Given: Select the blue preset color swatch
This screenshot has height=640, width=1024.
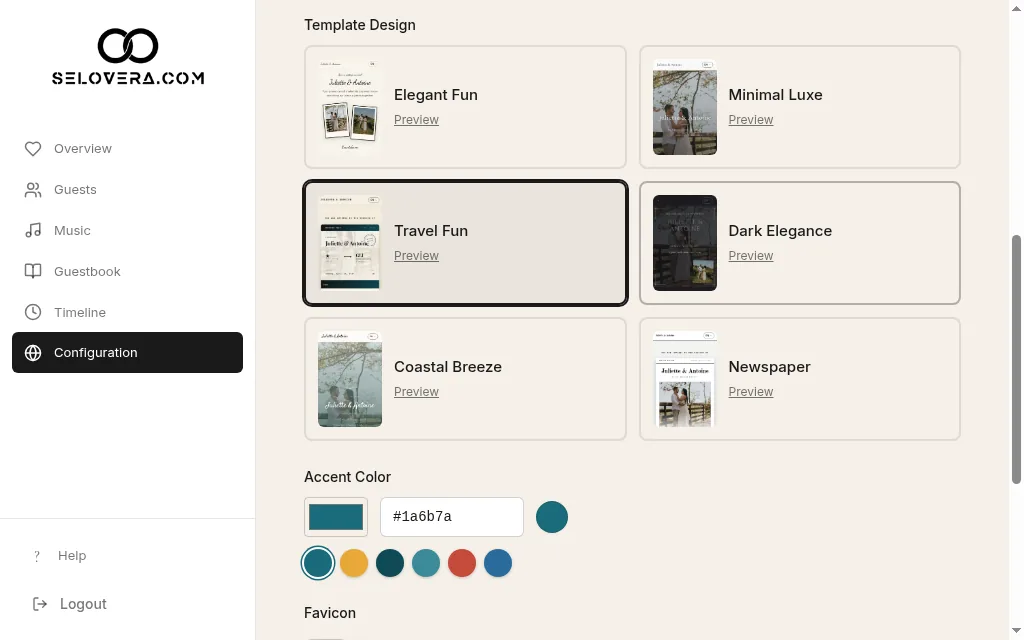Looking at the screenshot, I should pos(498,563).
